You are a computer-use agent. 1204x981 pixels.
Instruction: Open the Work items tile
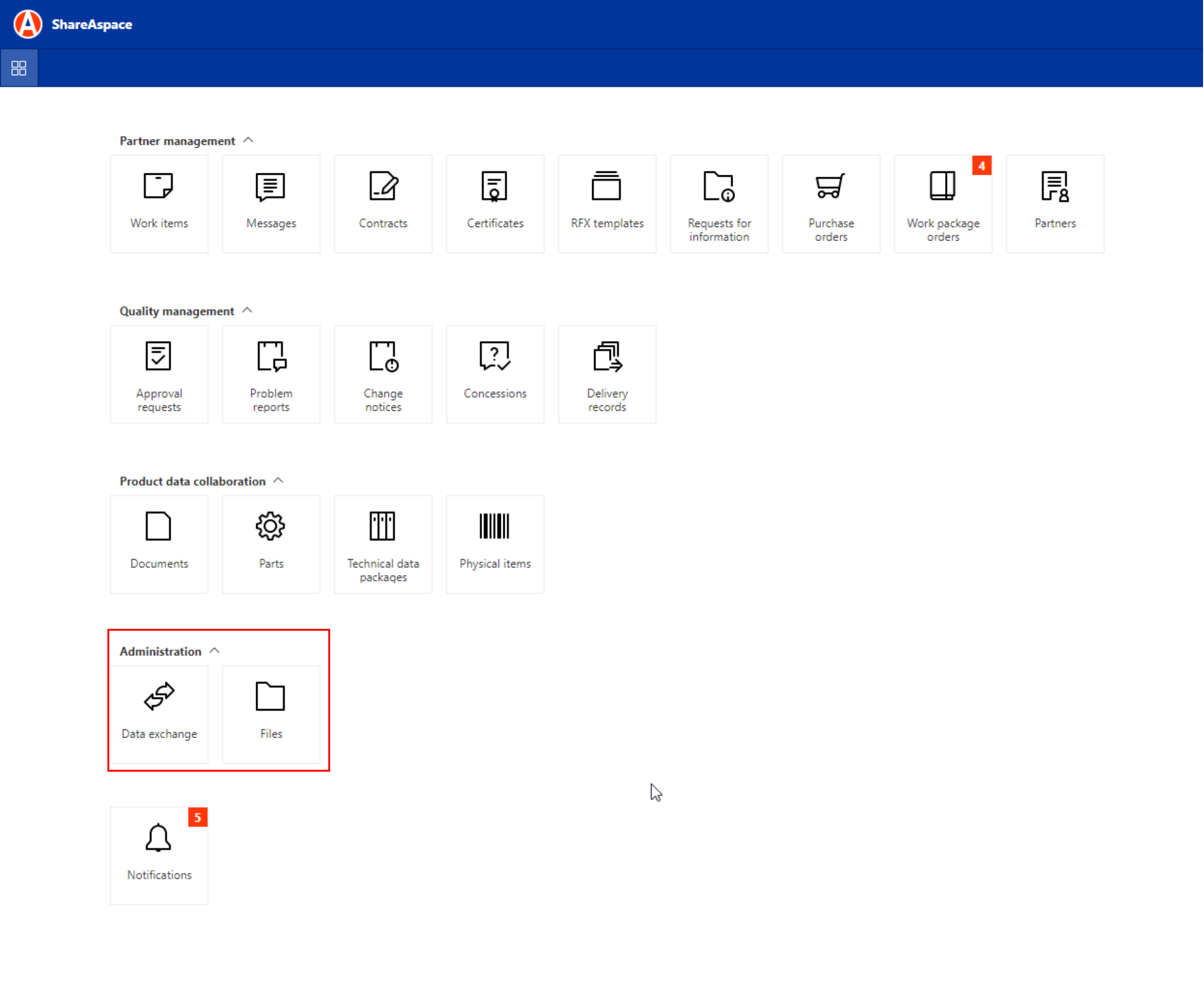159,203
